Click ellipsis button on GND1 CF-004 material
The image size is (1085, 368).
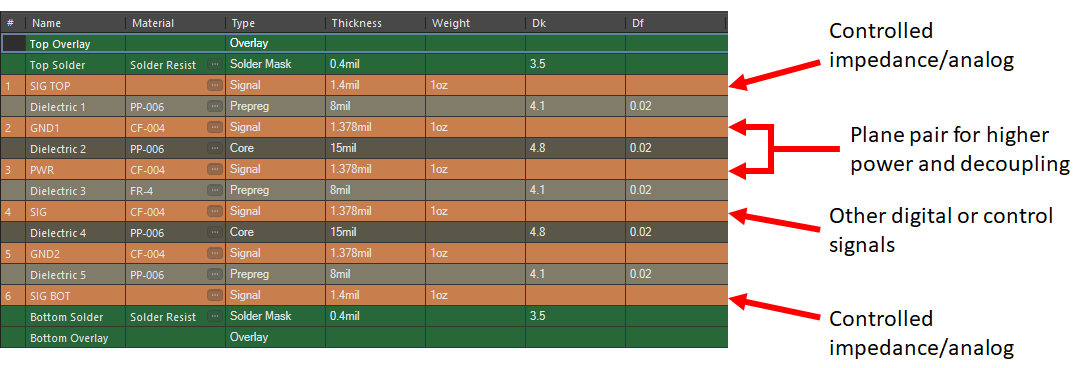click(216, 127)
